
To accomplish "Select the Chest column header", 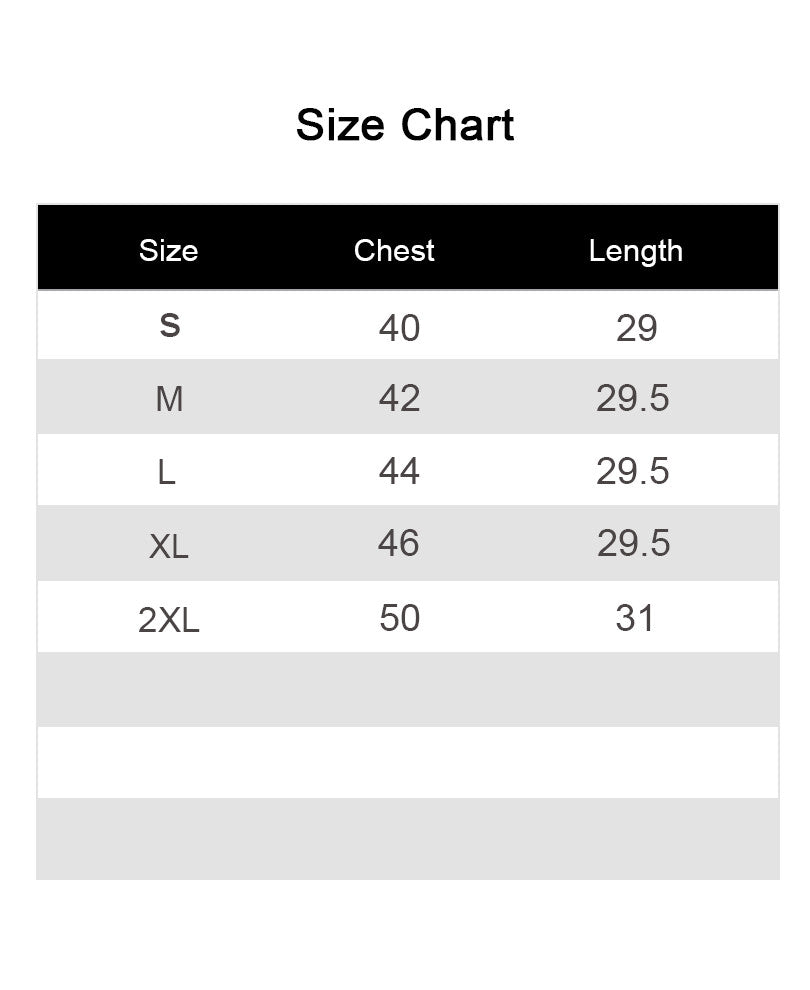I will coord(394,251).
